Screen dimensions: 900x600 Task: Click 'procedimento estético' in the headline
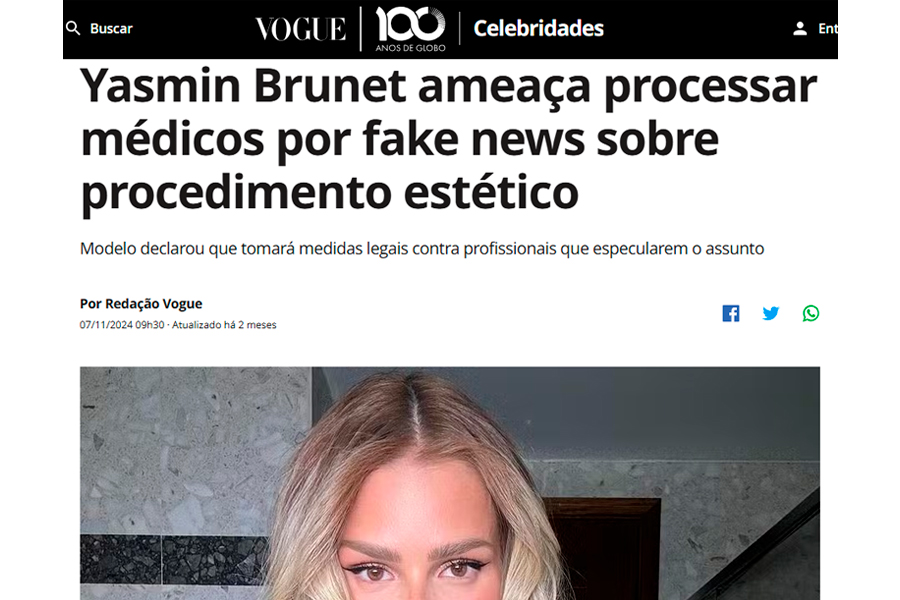pyautogui.click(x=329, y=192)
